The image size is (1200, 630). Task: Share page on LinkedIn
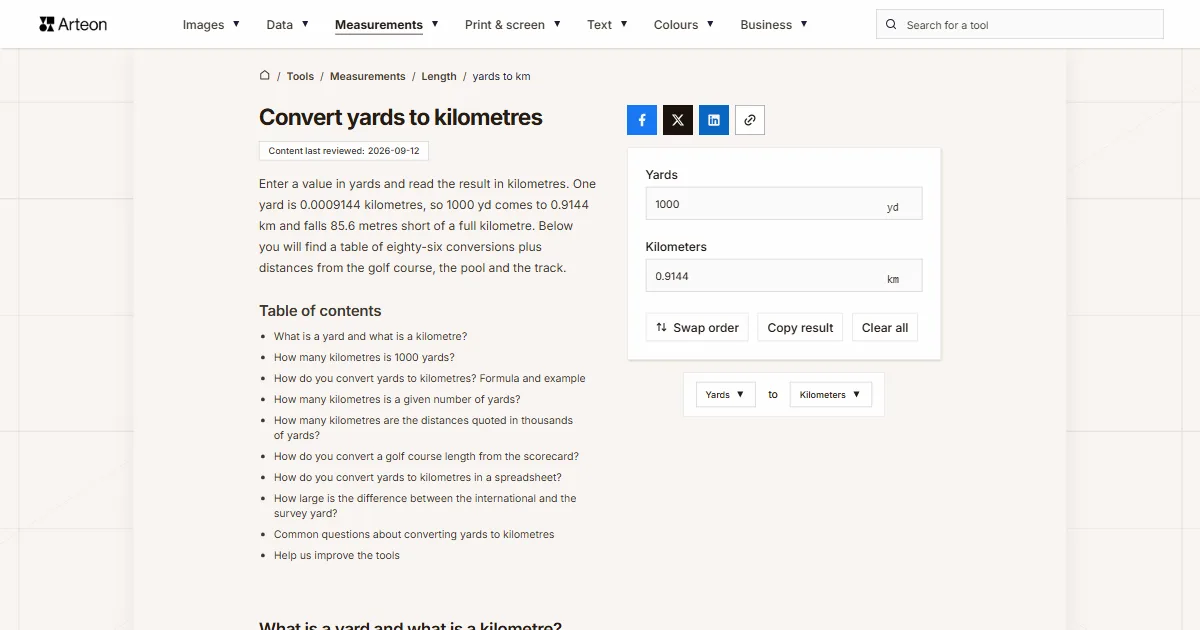(714, 120)
